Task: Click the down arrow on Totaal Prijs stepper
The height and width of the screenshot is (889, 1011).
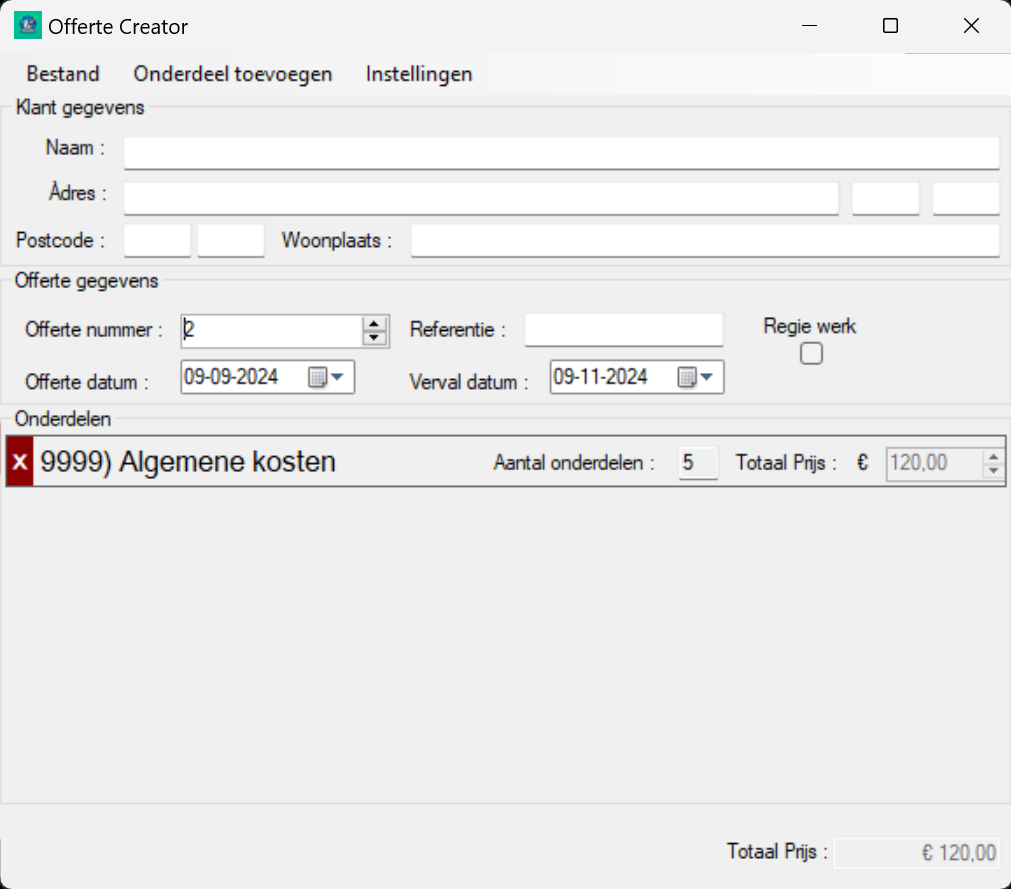Action: [x=992, y=469]
